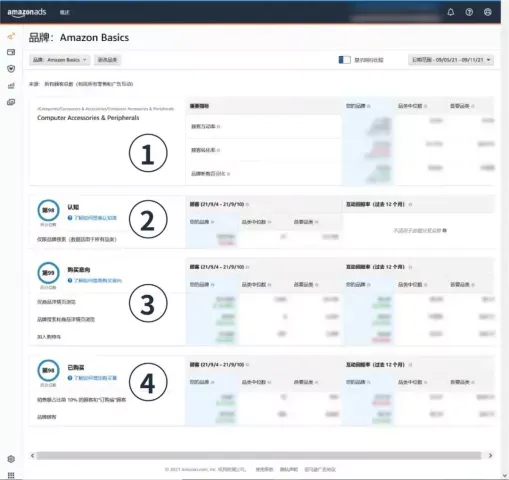This screenshot has width=509, height=480.
Task: Open the notifications bell icon
Action: coord(450,12)
